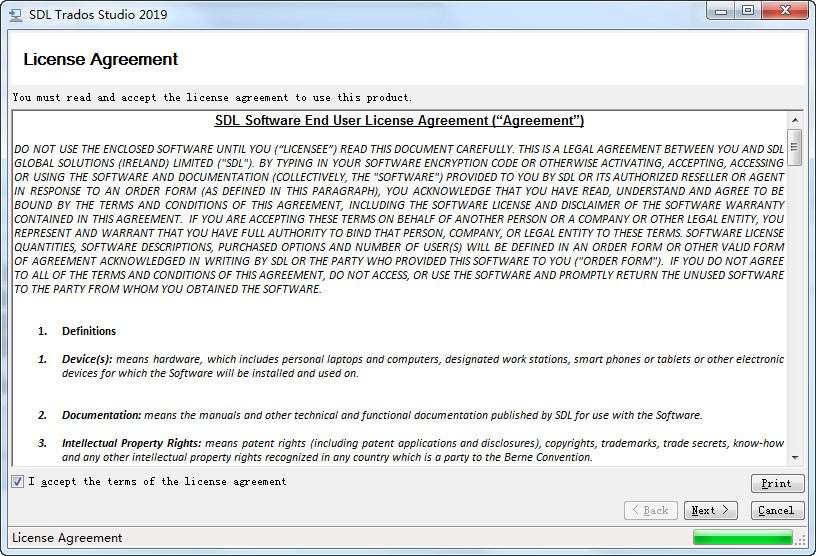This screenshot has height=556, width=816.
Task: Toggle the accept license terms checkbox
Action: pos(18,482)
